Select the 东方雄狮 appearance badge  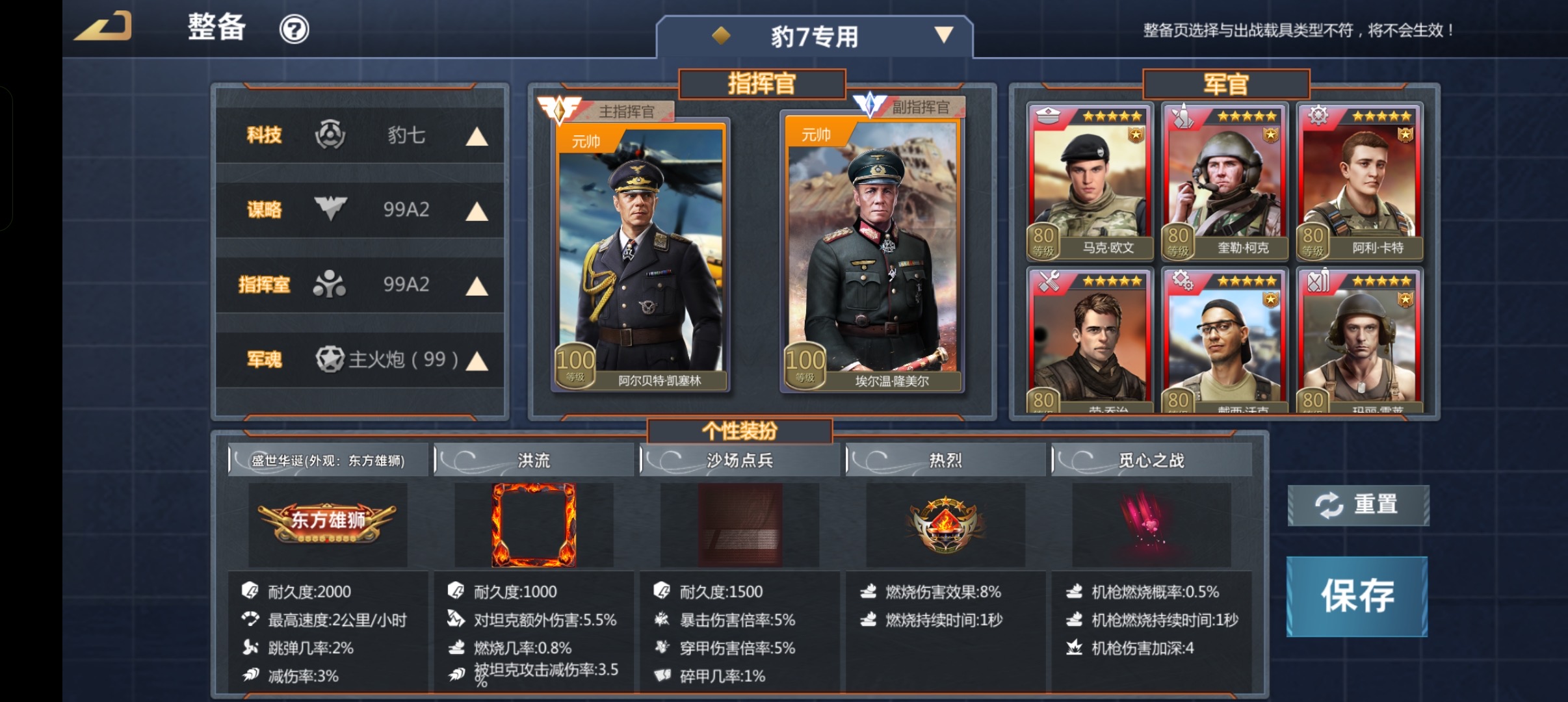click(327, 523)
